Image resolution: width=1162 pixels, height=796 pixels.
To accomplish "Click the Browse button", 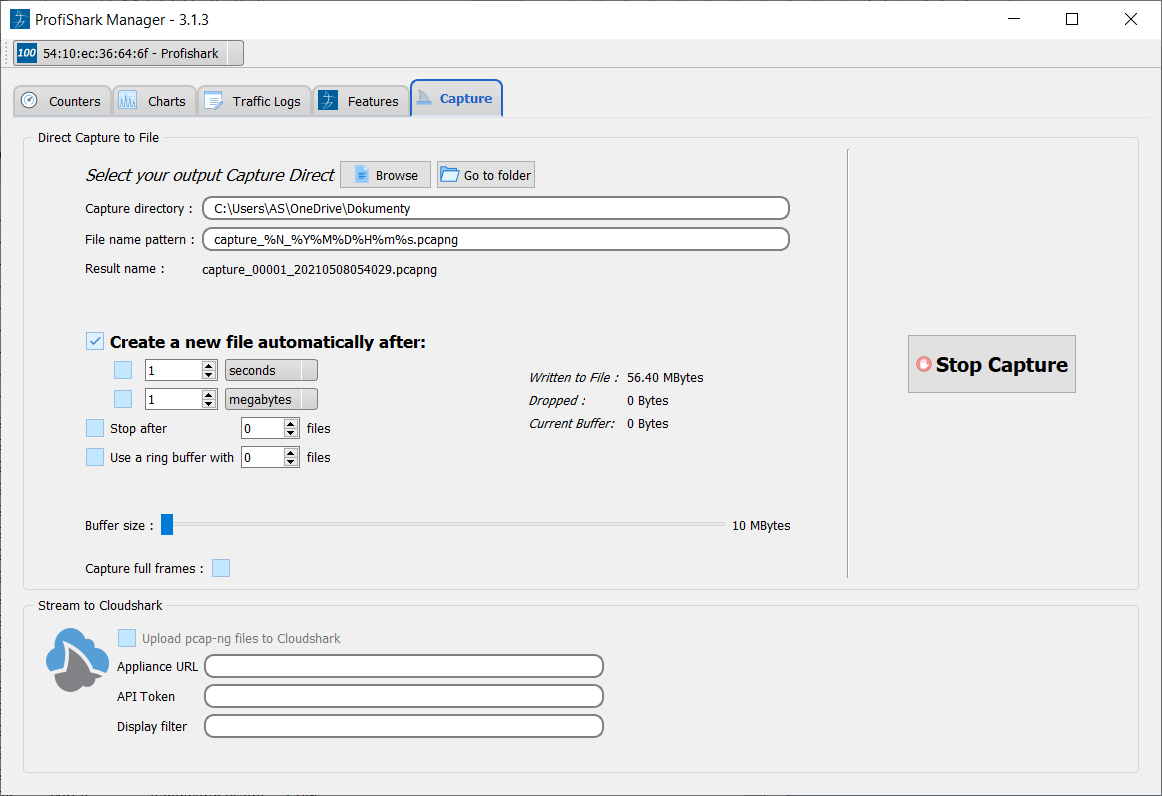I will point(385,175).
